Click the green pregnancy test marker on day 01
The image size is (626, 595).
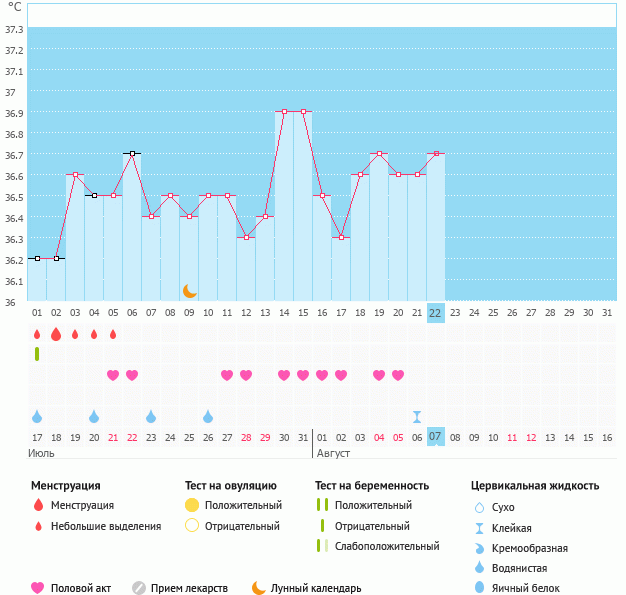tap(37, 354)
